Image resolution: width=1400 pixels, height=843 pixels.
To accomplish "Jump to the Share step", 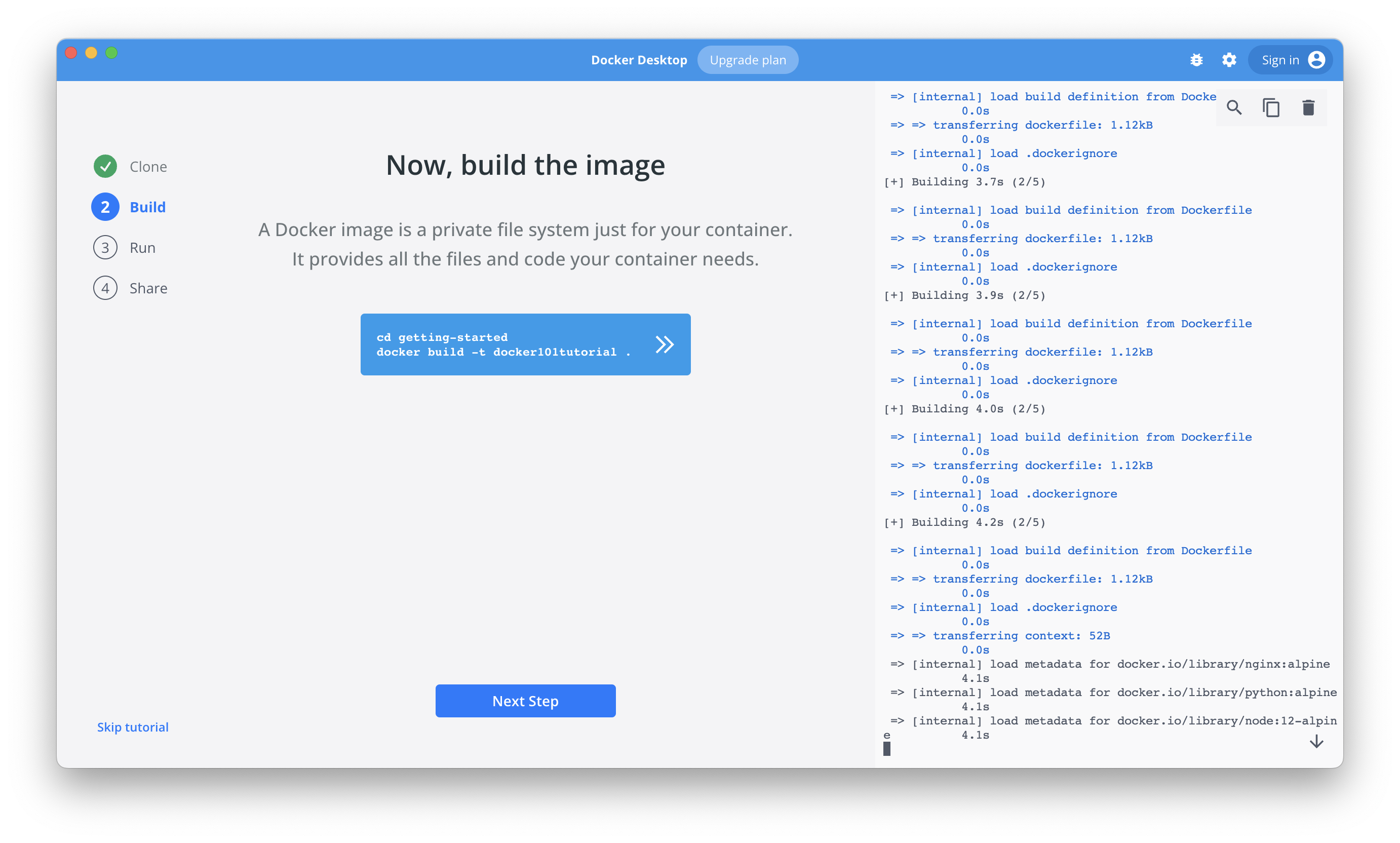I will tap(148, 288).
